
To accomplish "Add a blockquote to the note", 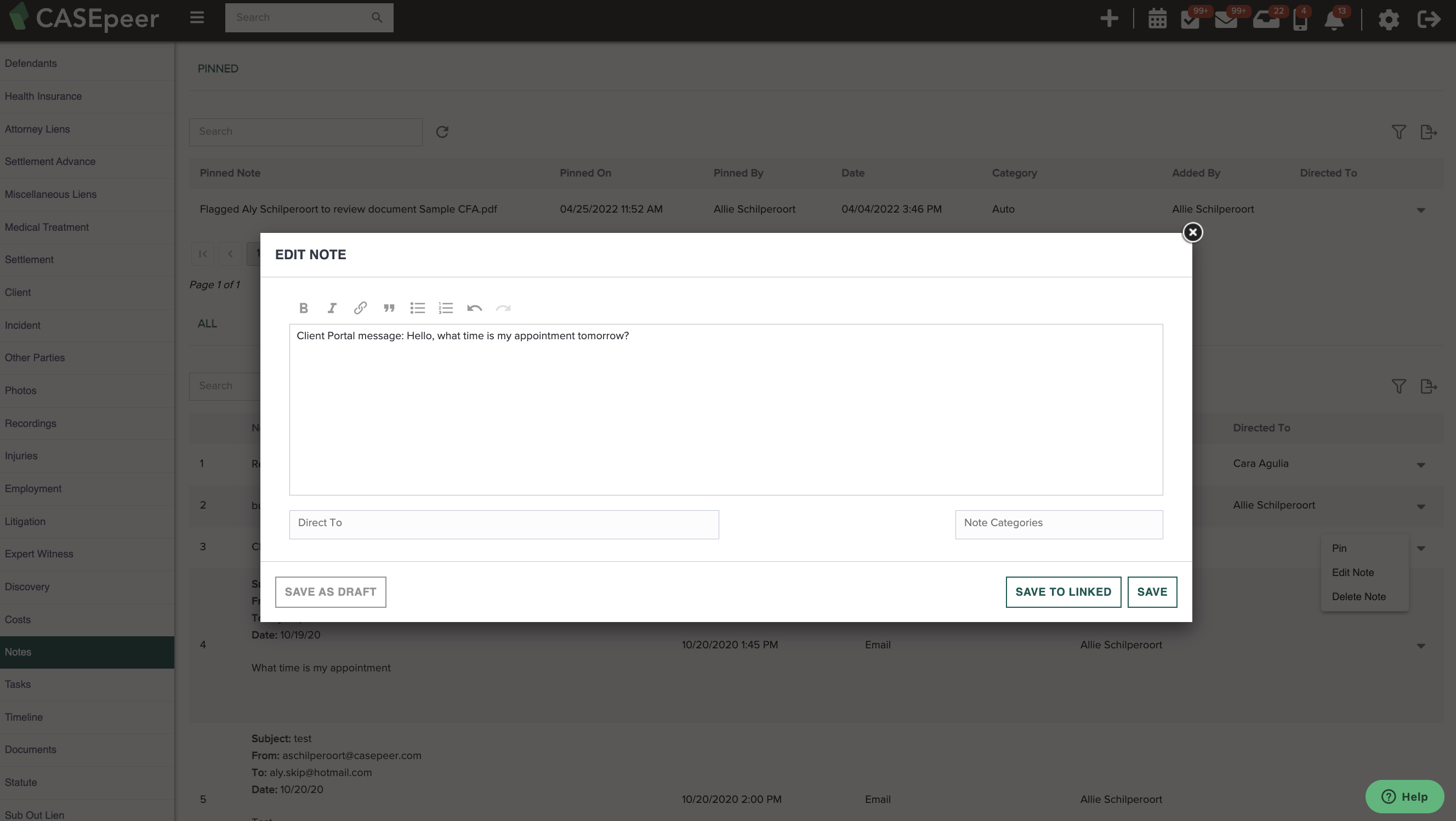I will pyautogui.click(x=389, y=308).
